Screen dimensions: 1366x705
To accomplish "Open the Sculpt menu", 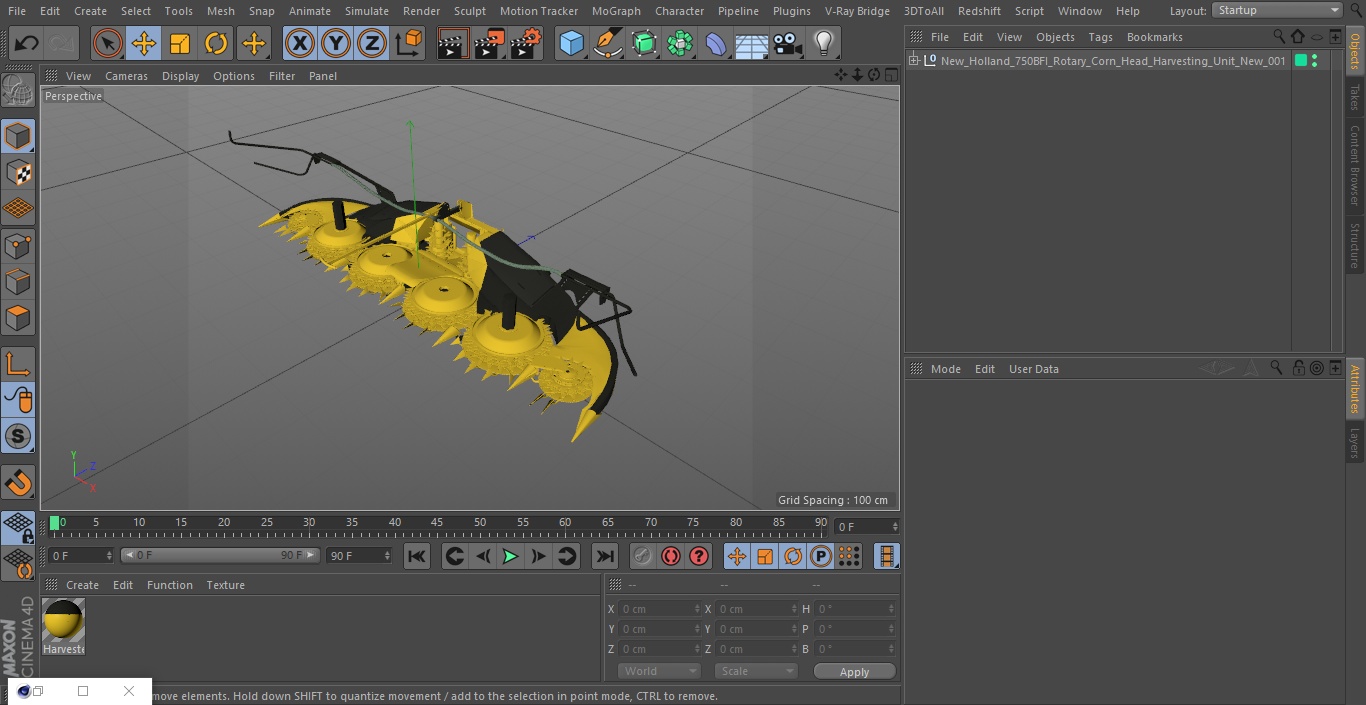I will tap(470, 11).
